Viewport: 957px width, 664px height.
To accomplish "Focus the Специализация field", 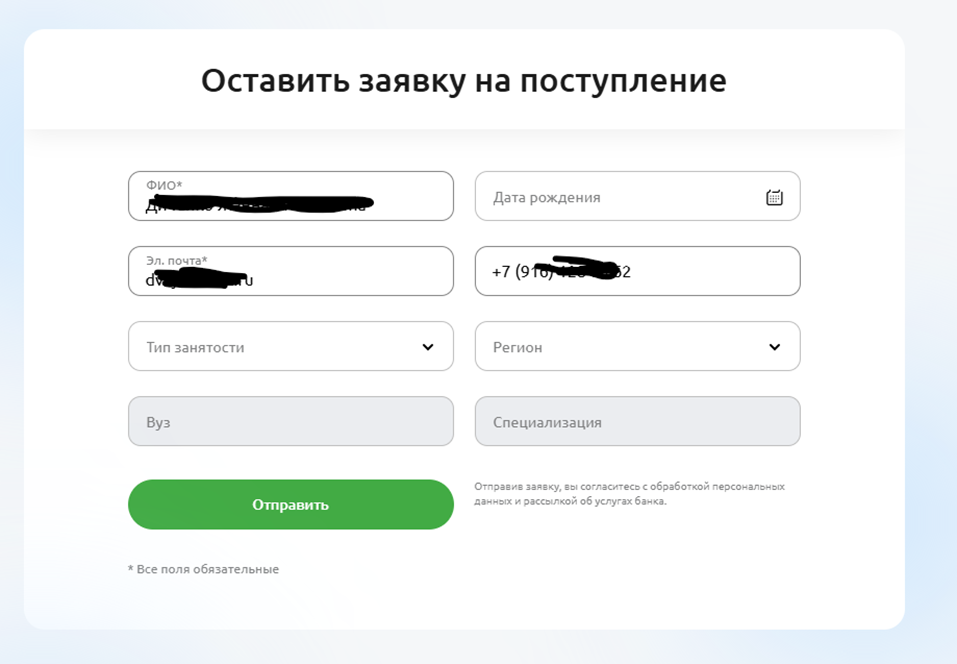I will point(637,421).
